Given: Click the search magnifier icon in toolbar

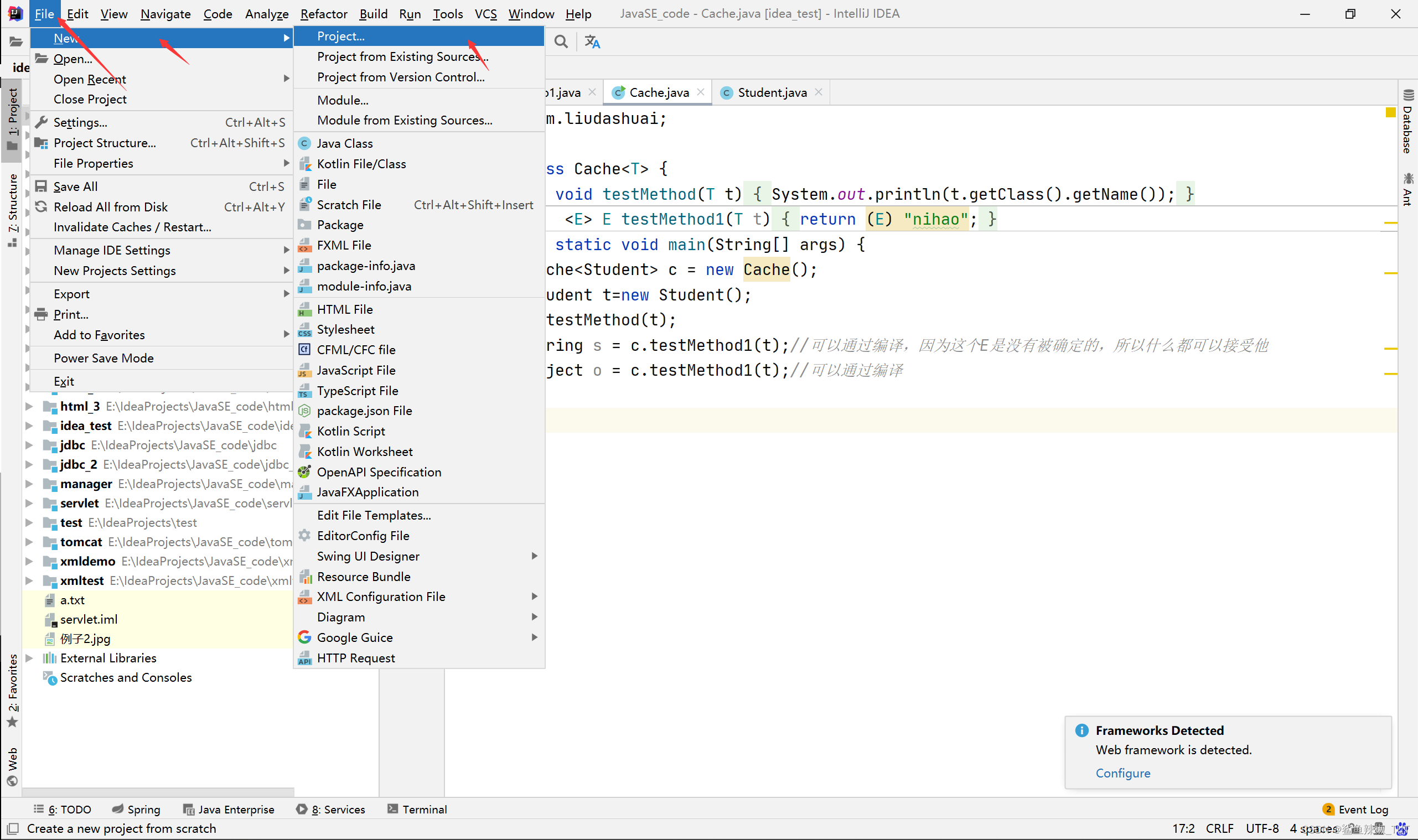Looking at the screenshot, I should pyautogui.click(x=561, y=42).
